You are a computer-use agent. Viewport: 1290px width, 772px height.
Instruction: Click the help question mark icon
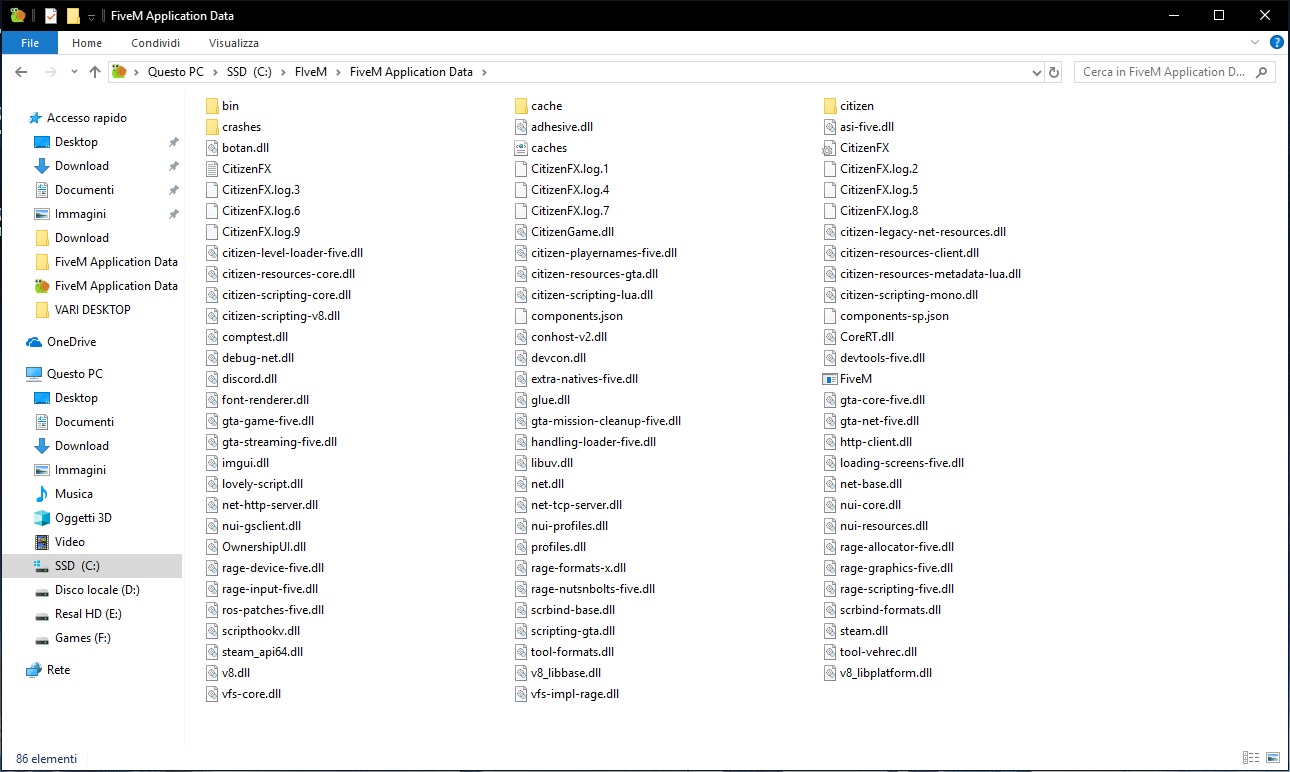tap(1277, 43)
